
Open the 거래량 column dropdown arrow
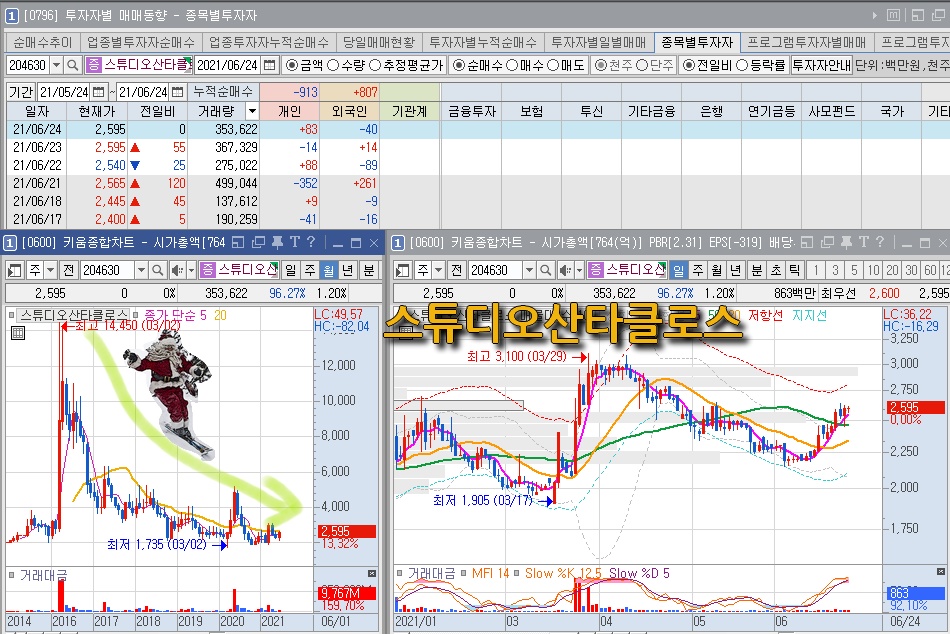coord(252,111)
